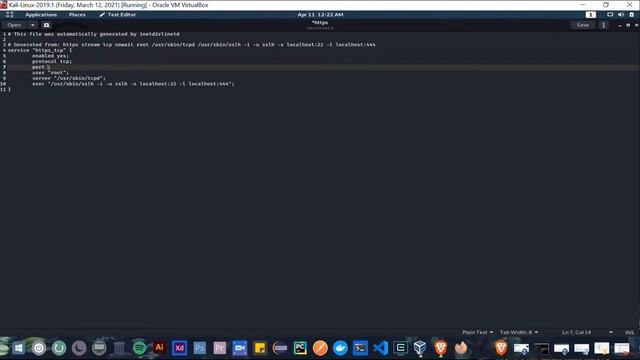Launch Visual Studio Code from the taskbar

click(x=380, y=348)
